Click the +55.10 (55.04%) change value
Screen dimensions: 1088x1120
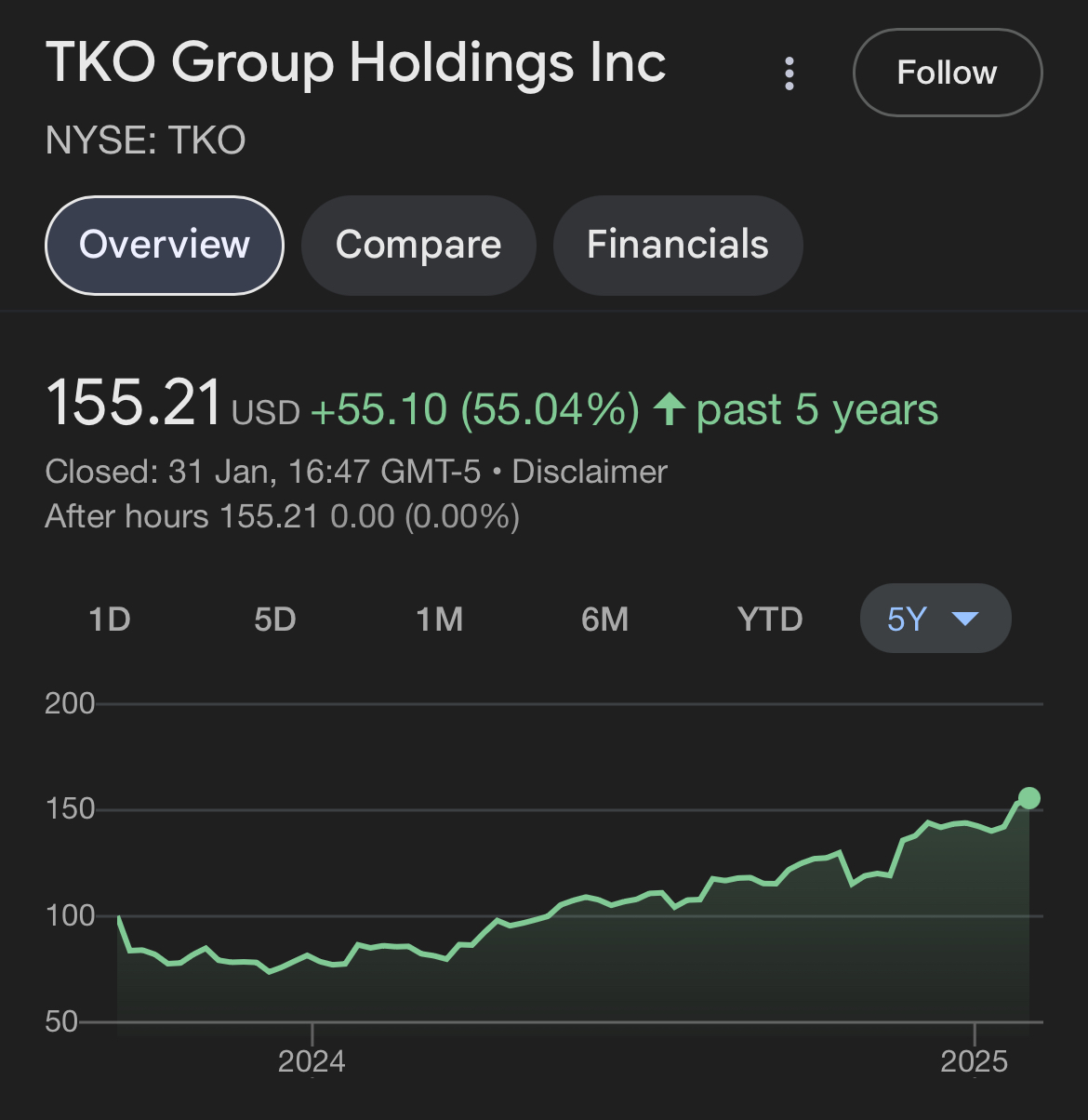tap(474, 409)
